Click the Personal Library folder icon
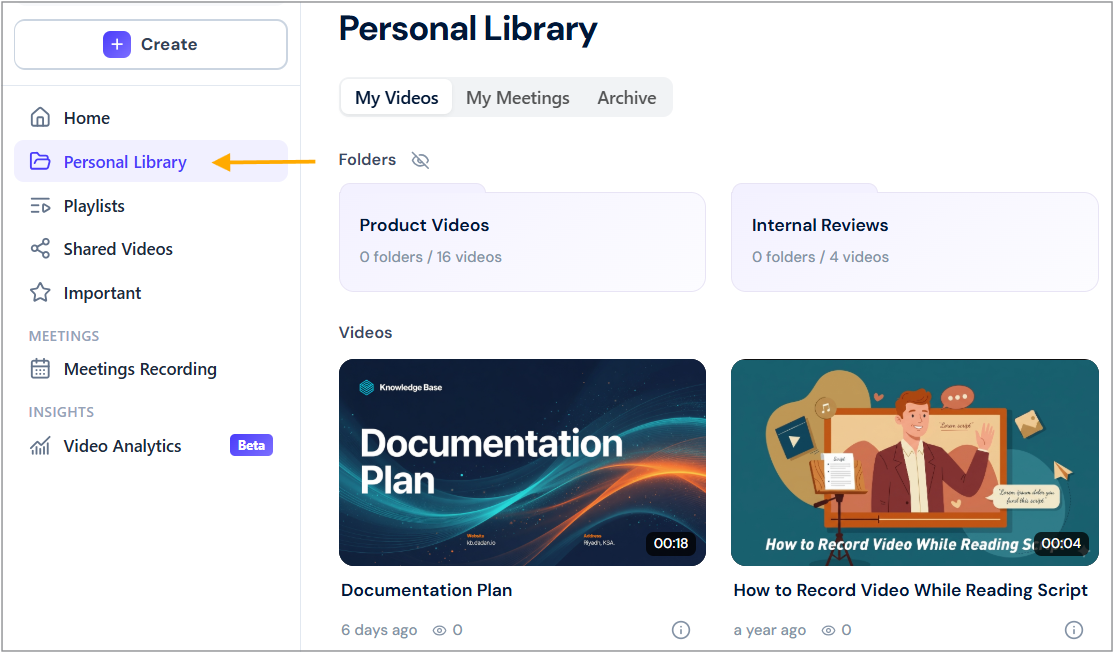 (40, 162)
